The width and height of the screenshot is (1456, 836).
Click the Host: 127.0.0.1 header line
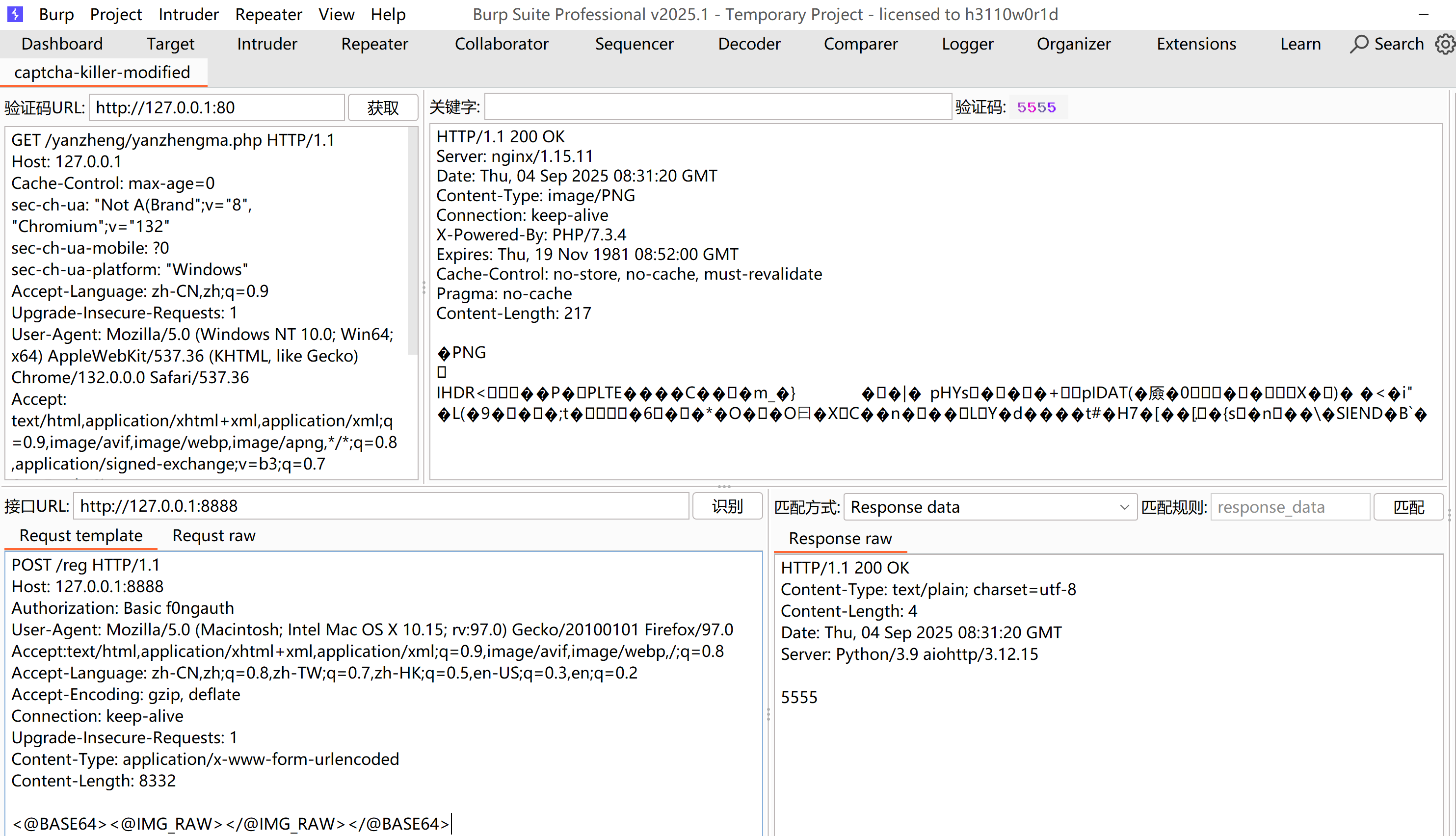(67, 162)
